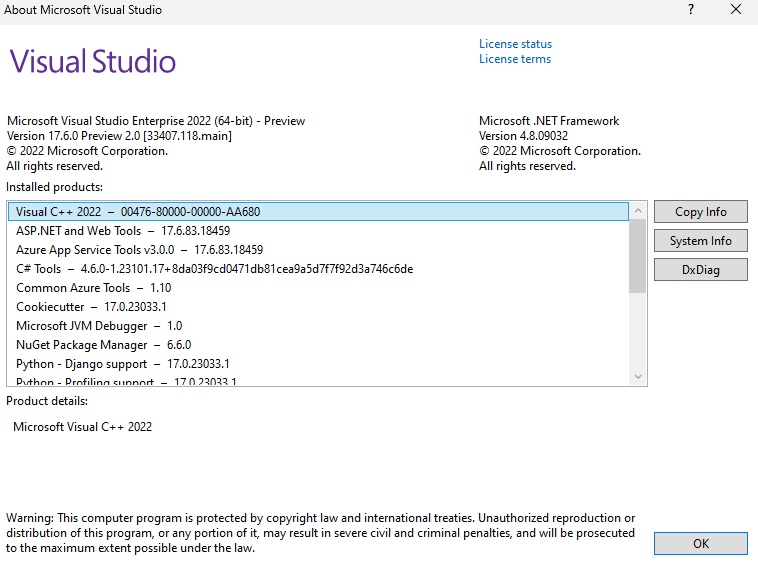
Task: Open System Info
Action: point(700,241)
